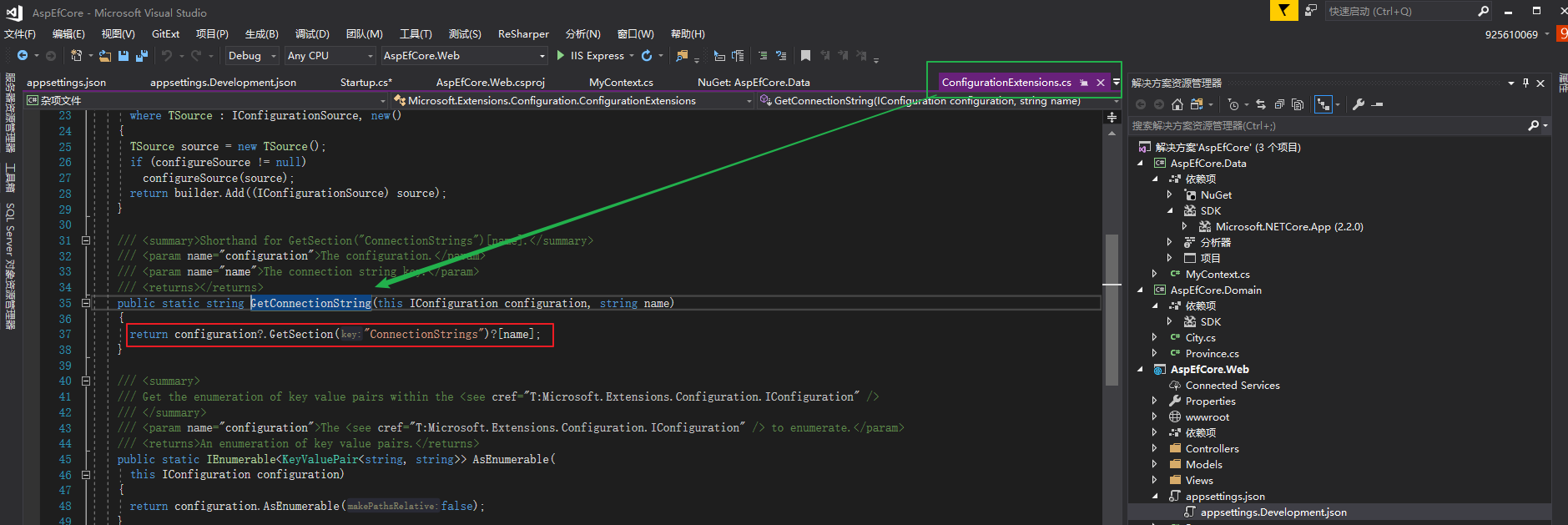Click the Save All icon
1568x525 pixels.
tap(142, 56)
